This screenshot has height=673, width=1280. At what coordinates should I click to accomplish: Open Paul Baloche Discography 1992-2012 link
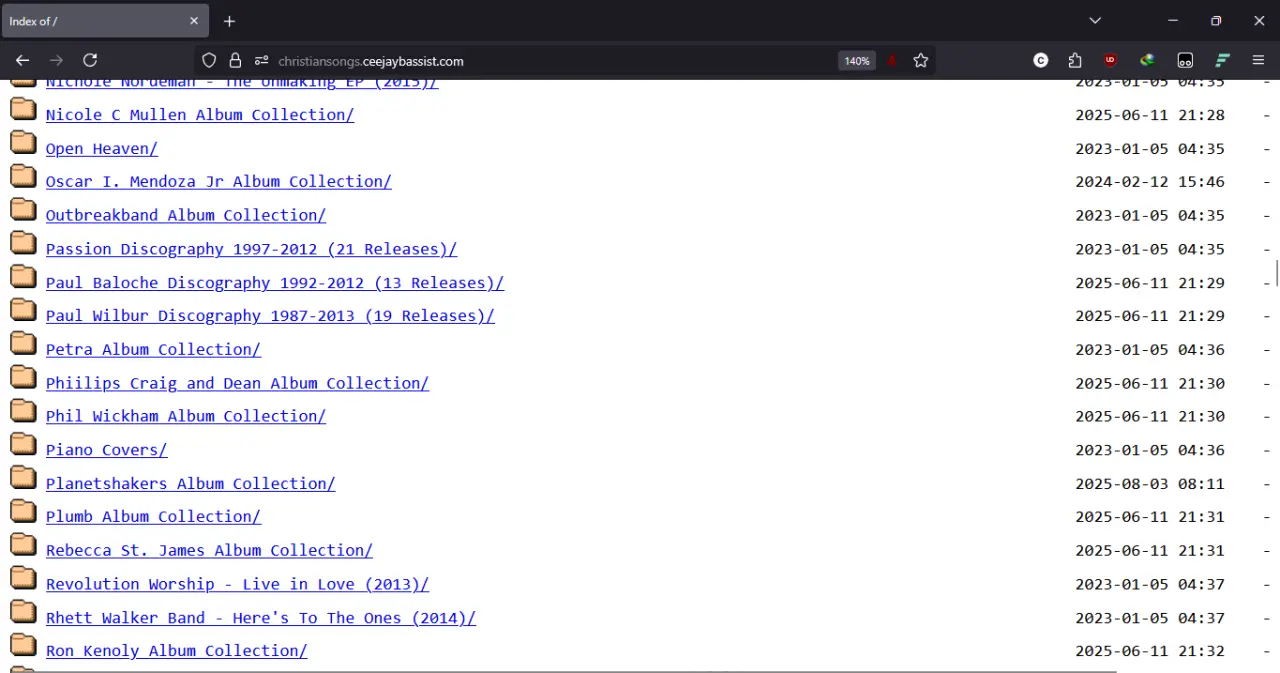(x=275, y=283)
